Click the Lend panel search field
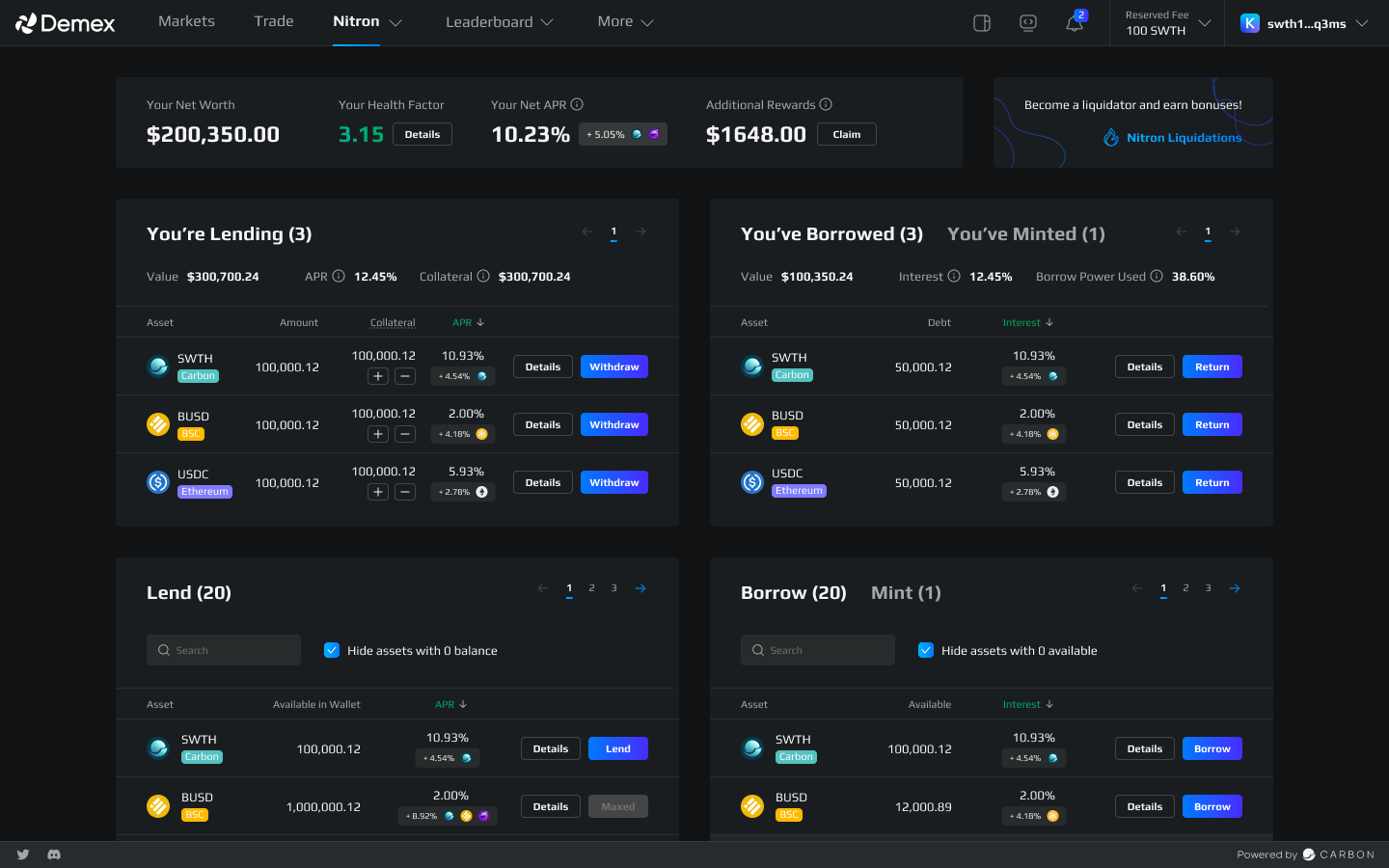Viewport: 1389px width, 868px height. [x=224, y=650]
